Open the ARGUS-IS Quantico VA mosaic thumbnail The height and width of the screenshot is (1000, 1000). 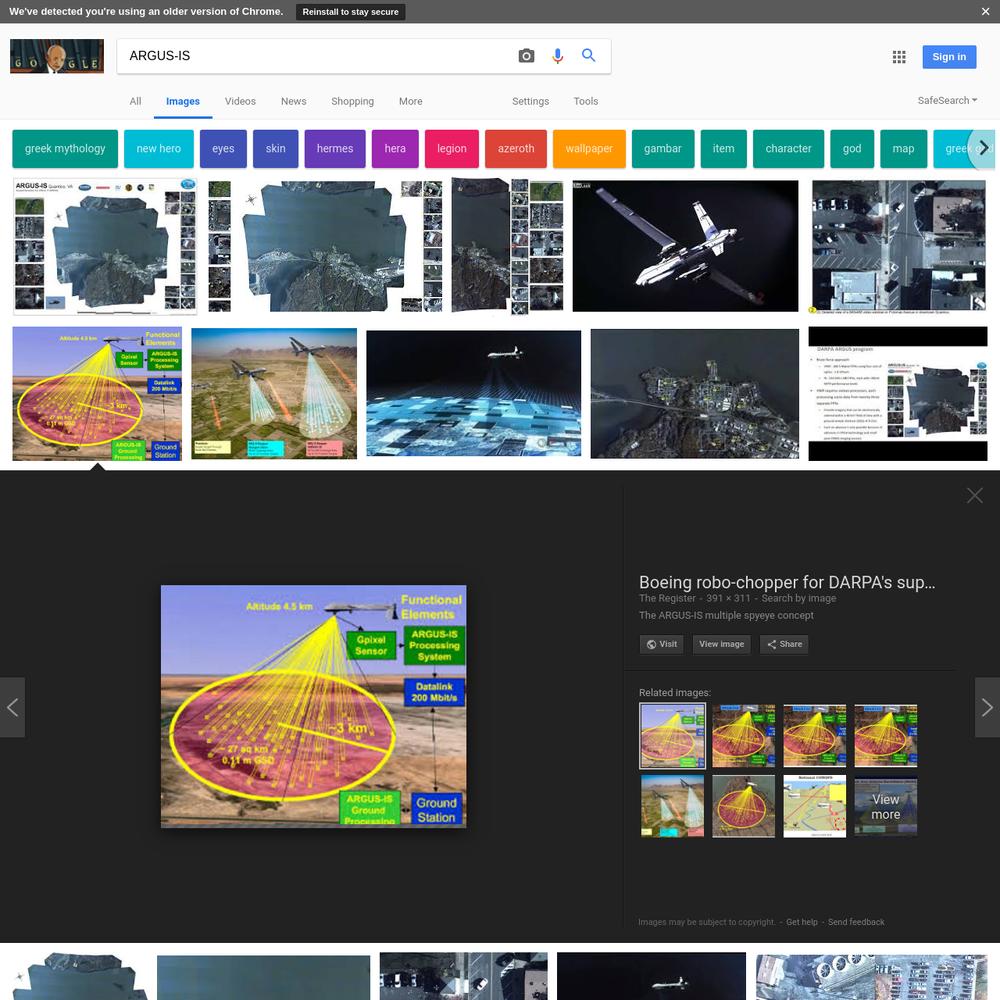(x=105, y=246)
